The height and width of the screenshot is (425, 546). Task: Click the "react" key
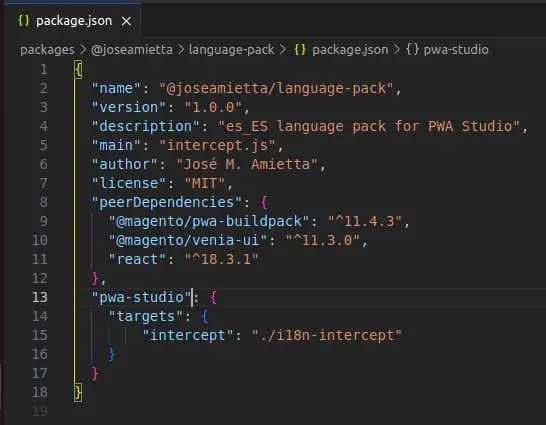coord(137,259)
